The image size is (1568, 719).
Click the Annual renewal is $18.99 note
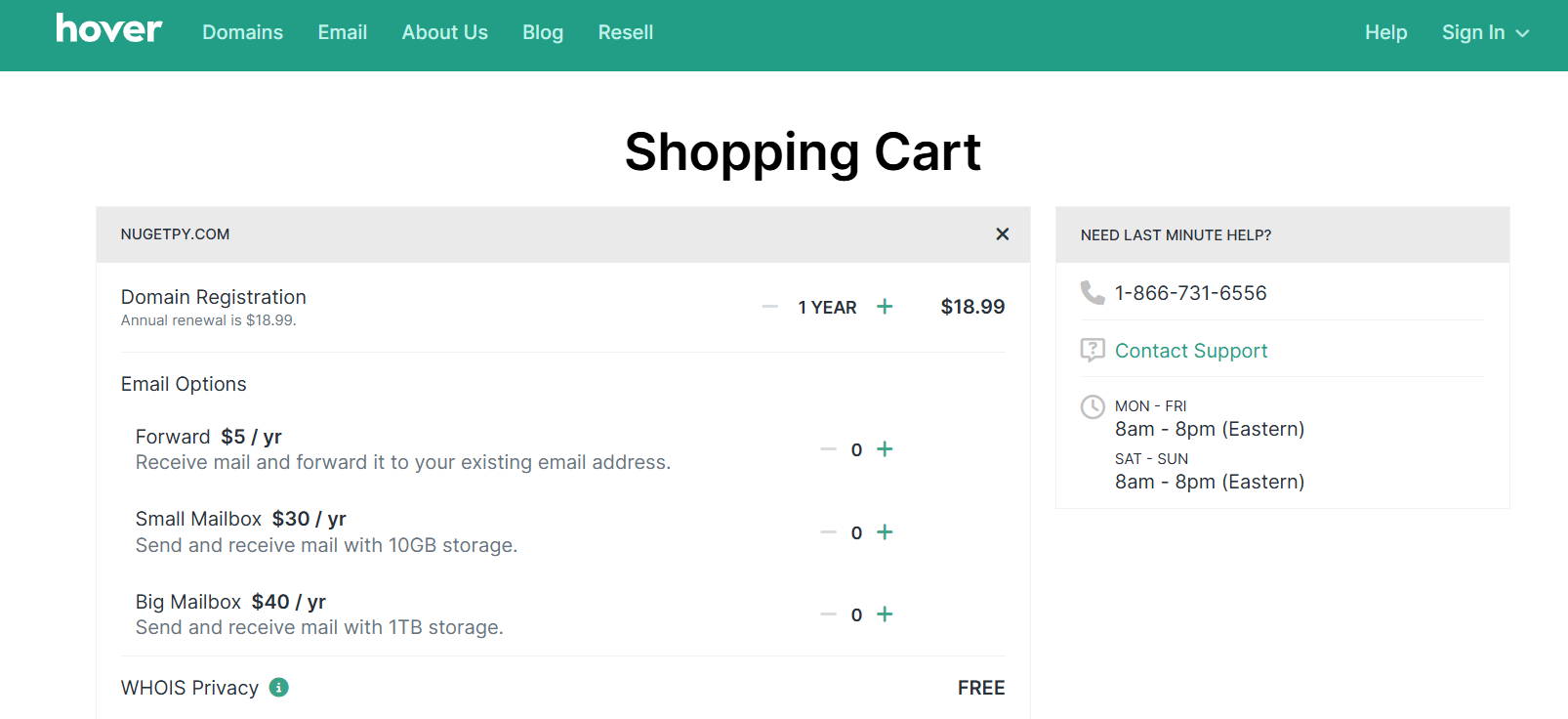click(x=208, y=320)
